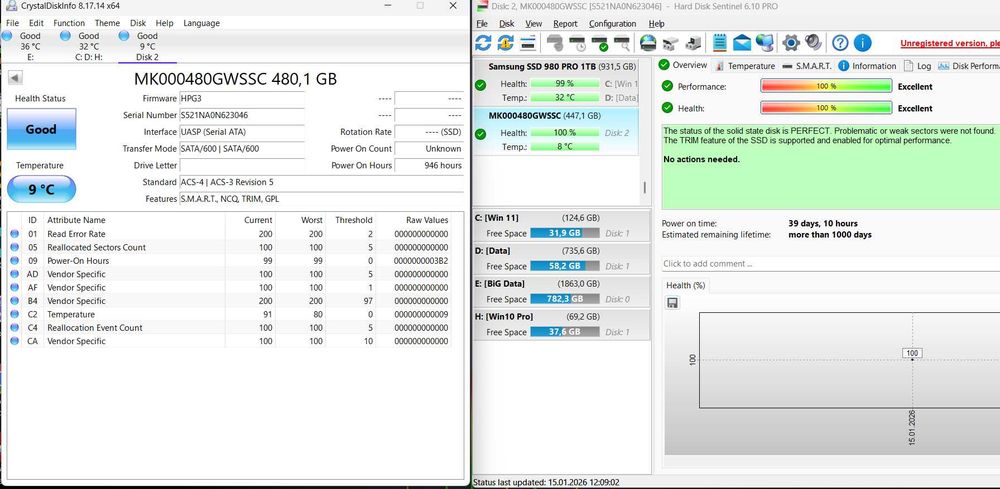The height and width of the screenshot is (489, 1000).
Task: Click the save icon above the health chart
Action: tap(672, 303)
